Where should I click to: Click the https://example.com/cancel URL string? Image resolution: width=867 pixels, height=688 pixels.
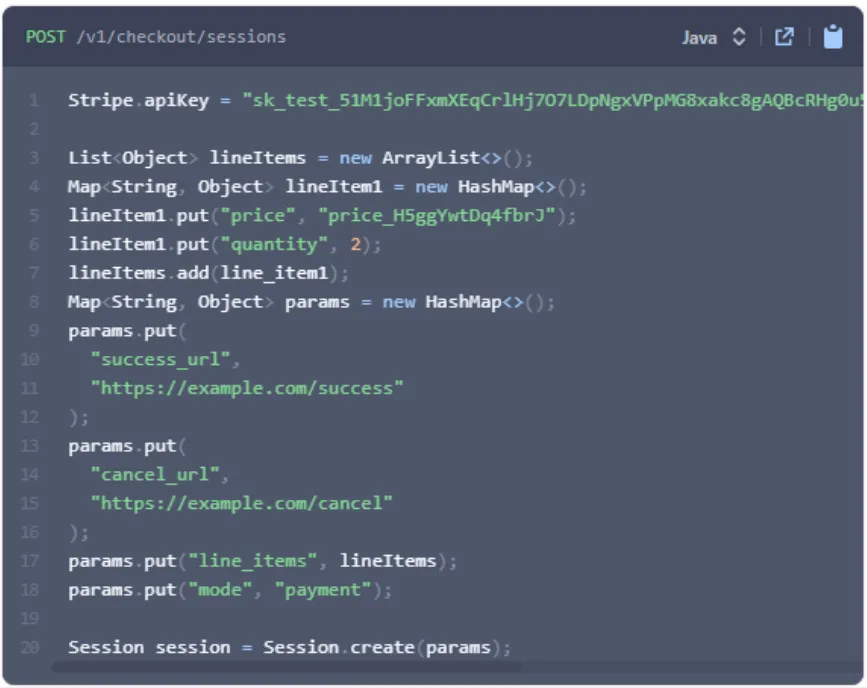[242, 503]
